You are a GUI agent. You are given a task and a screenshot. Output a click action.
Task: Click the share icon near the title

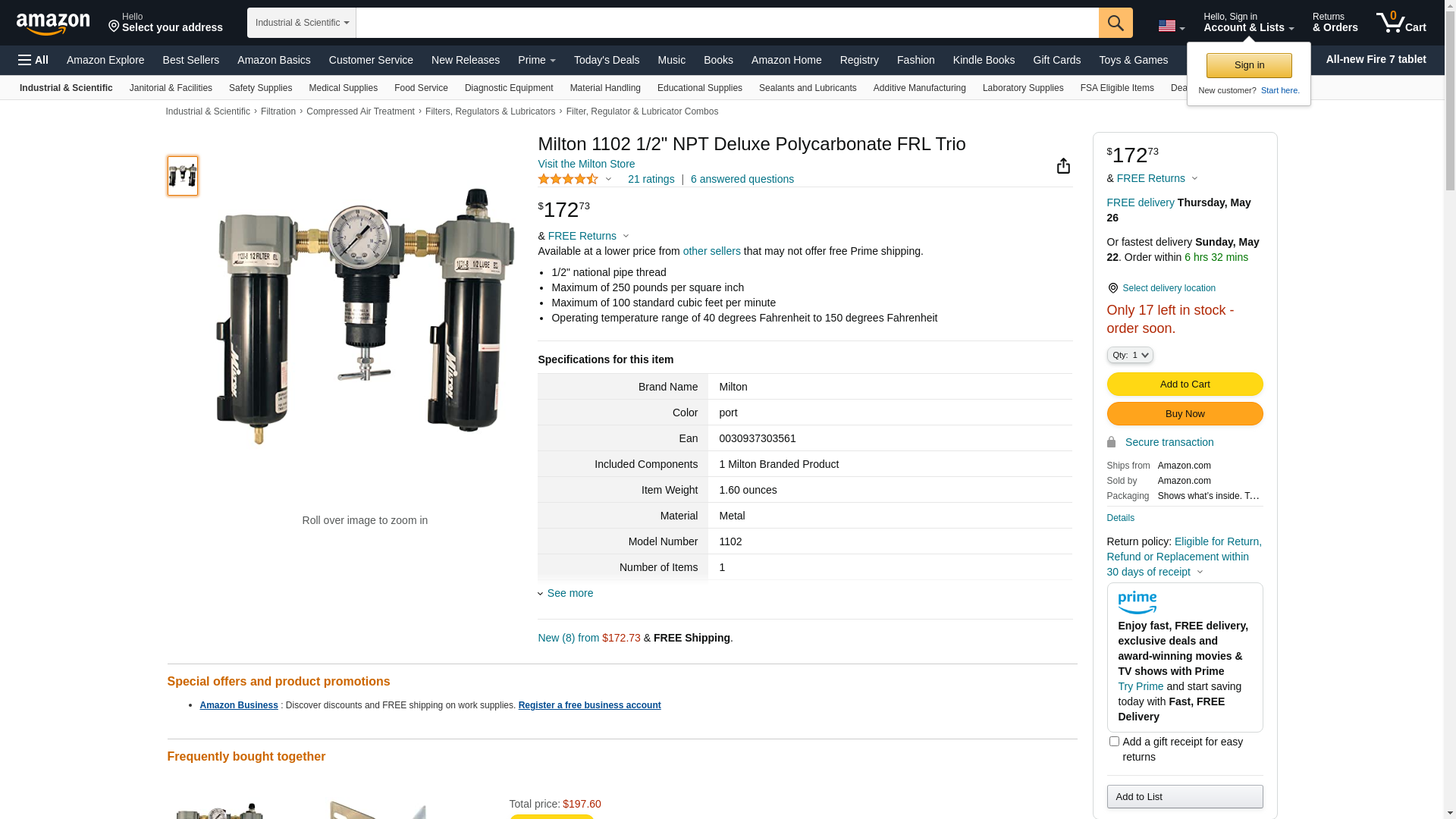[x=1063, y=165]
